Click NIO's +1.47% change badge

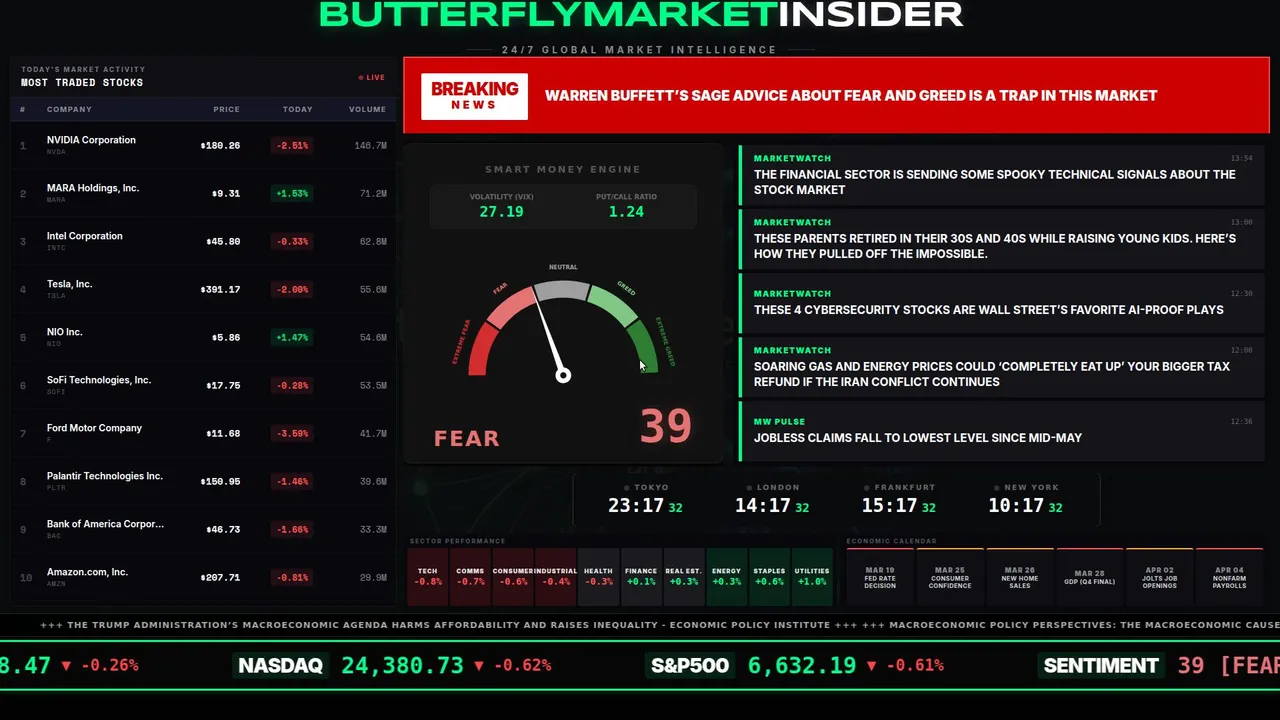[294, 337]
